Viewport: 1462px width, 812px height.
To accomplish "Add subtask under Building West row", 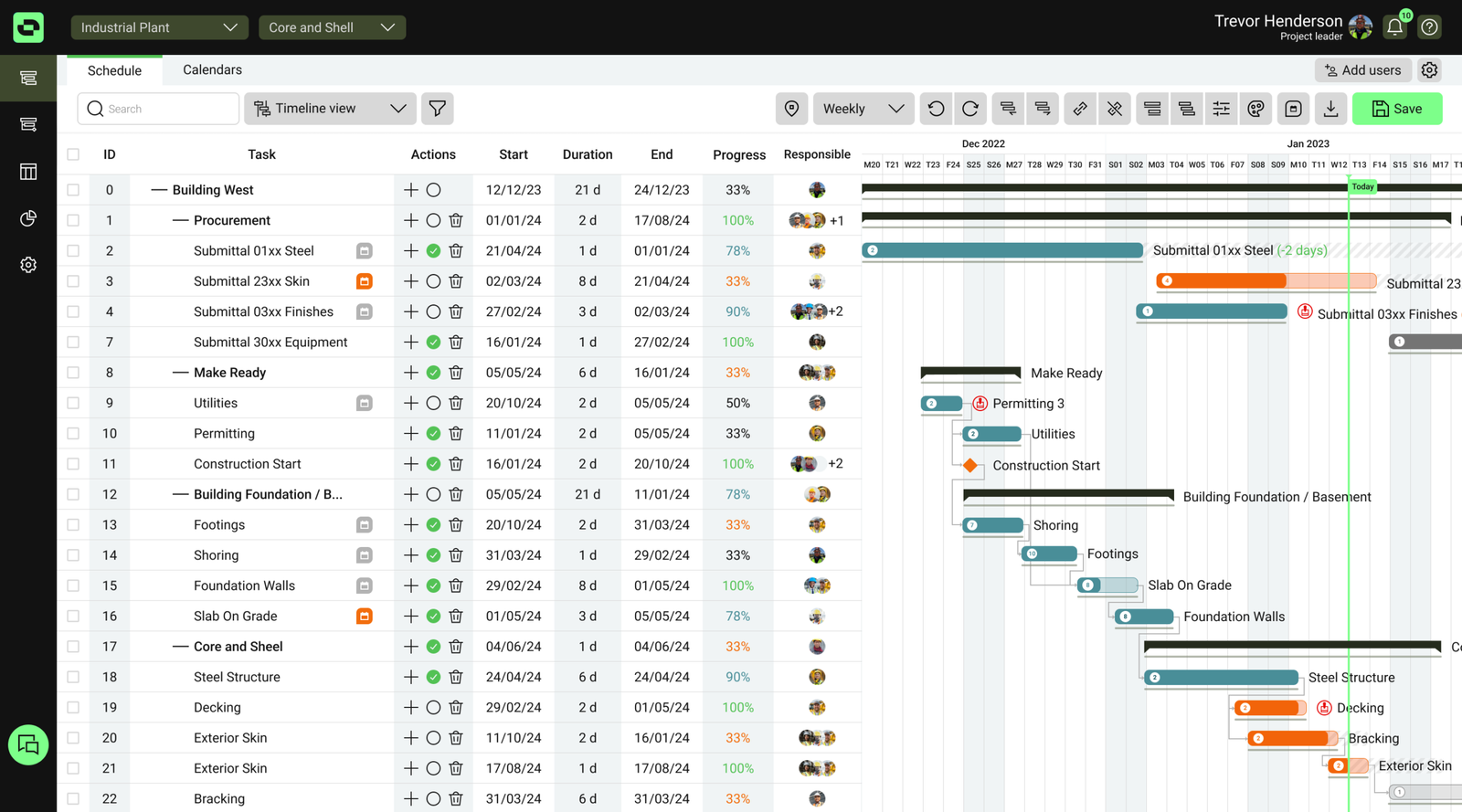I will 410,190.
